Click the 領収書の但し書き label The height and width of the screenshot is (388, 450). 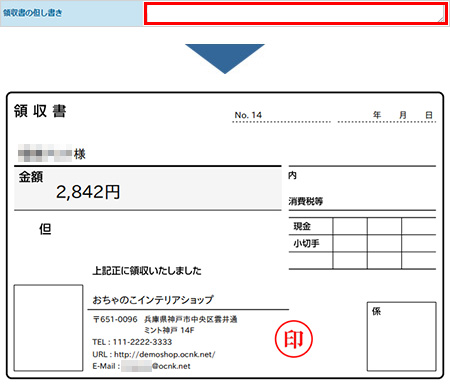[32, 13]
